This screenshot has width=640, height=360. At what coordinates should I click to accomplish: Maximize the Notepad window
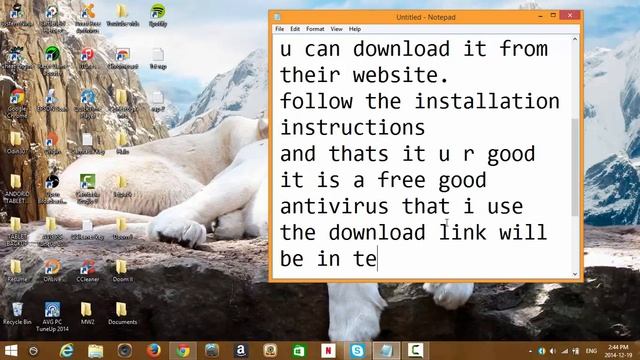[553, 16]
